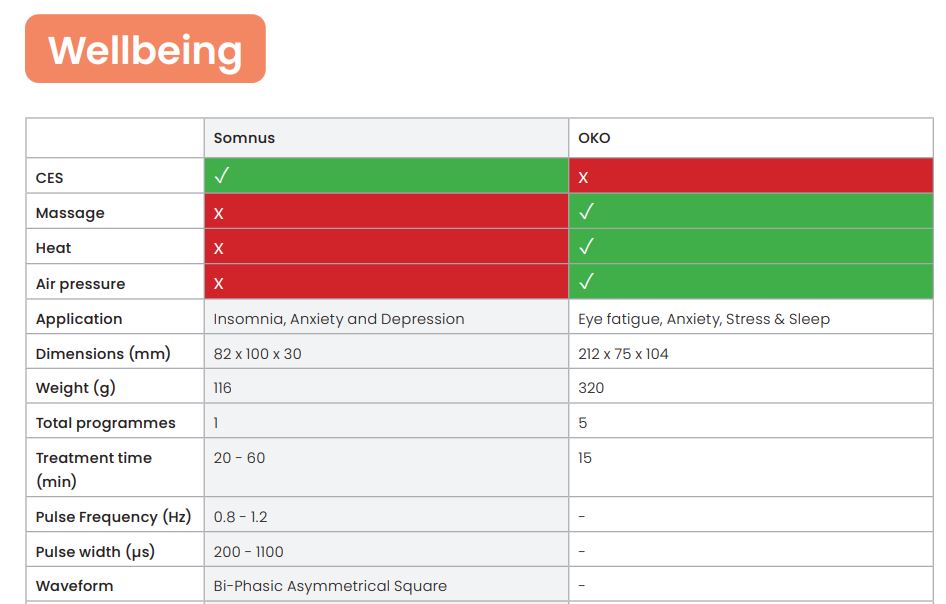Click the red X for Somnus Heat
This screenshot has height=604, width=946.
coord(218,248)
